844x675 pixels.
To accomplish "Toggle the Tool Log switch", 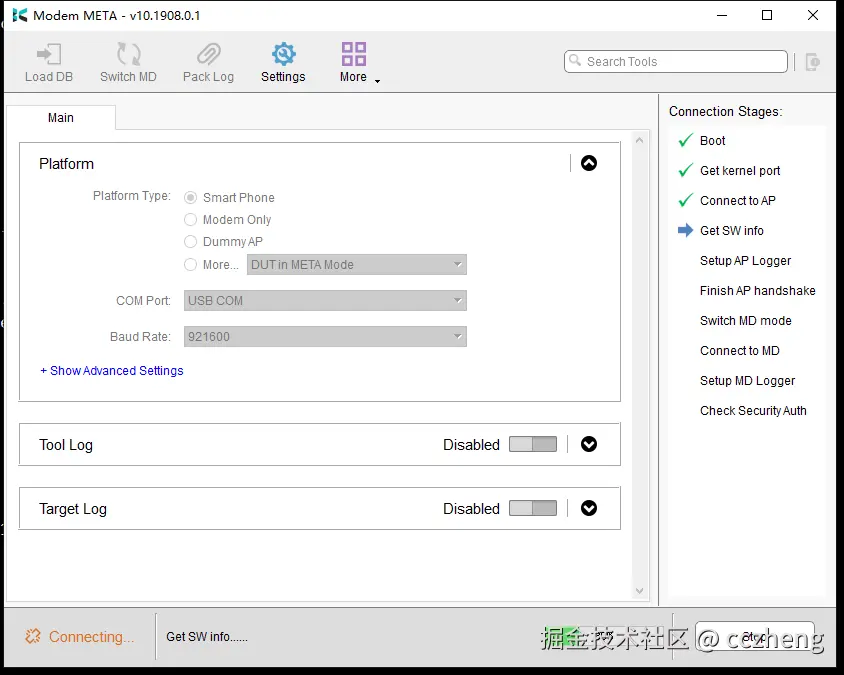I will pos(533,444).
